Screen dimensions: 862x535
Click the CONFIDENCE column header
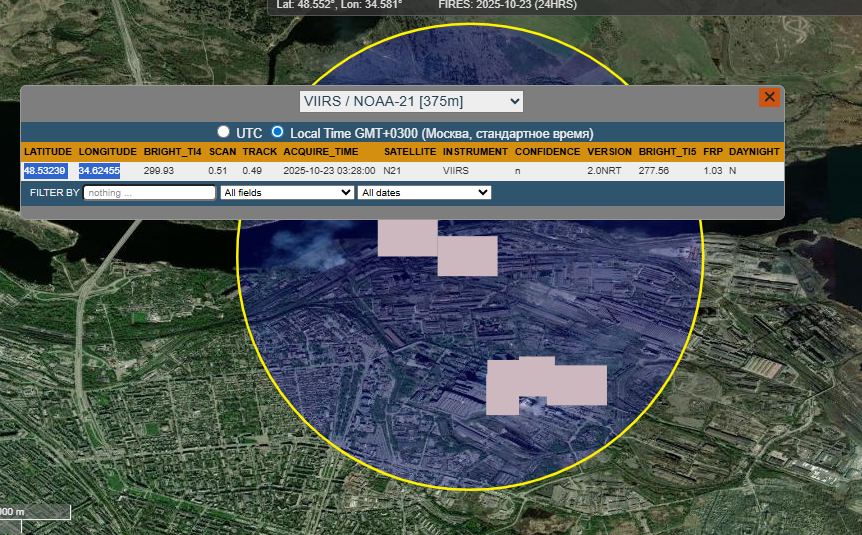pos(547,151)
